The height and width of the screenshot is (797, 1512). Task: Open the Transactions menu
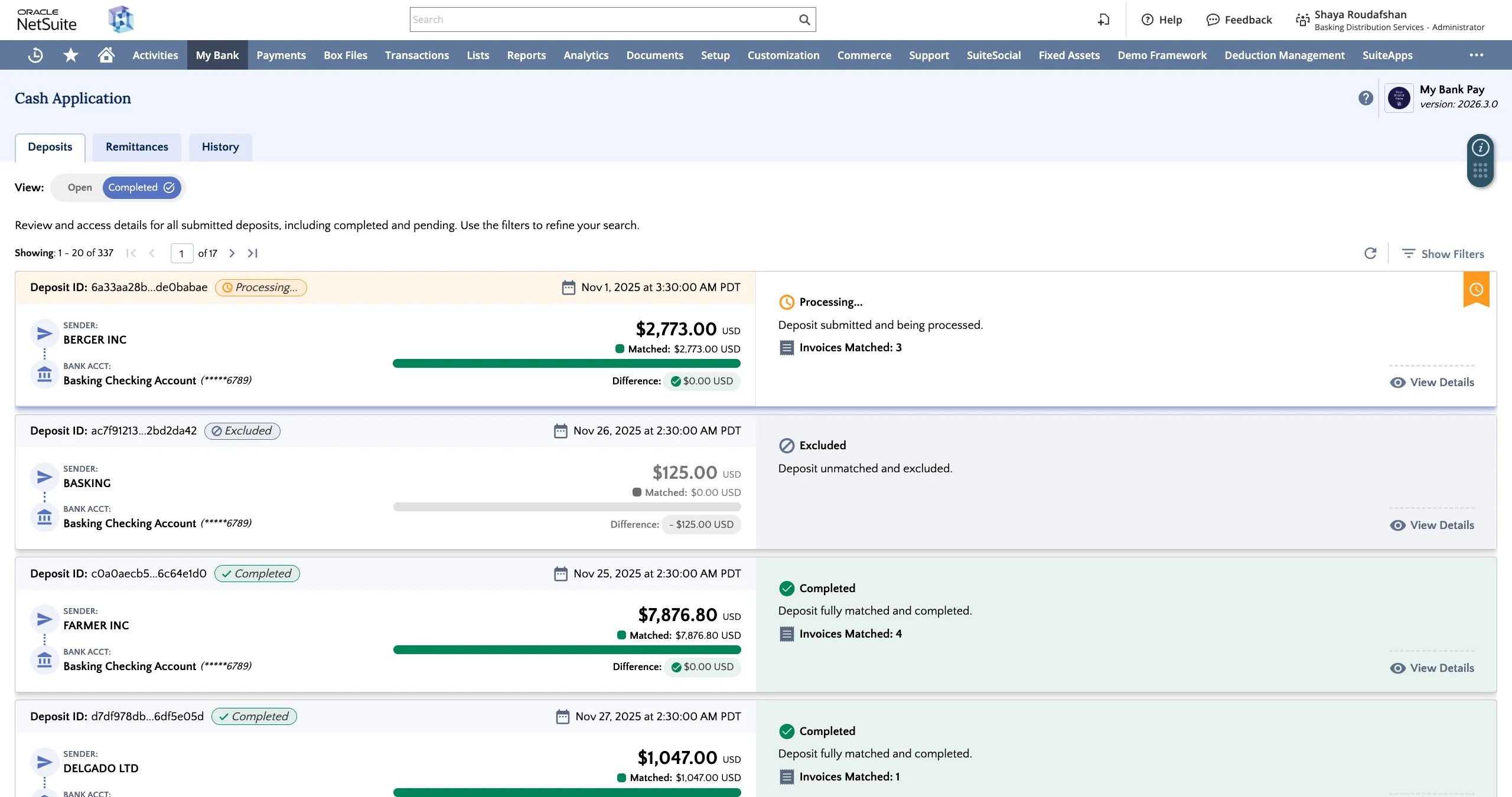click(417, 55)
